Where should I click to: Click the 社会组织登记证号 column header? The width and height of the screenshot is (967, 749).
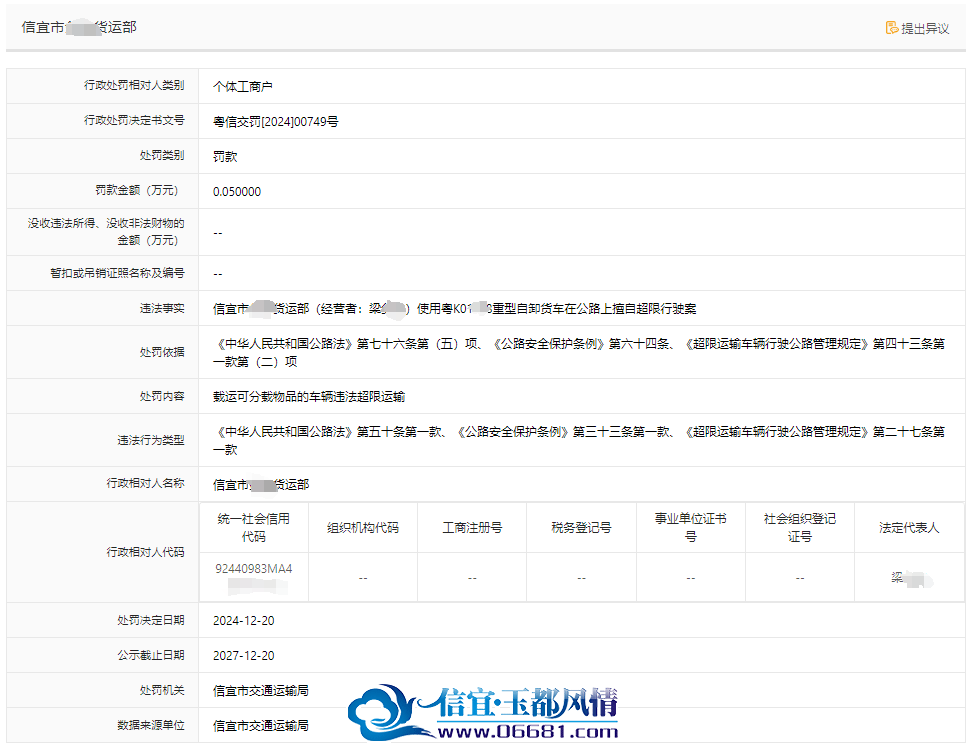tap(800, 528)
